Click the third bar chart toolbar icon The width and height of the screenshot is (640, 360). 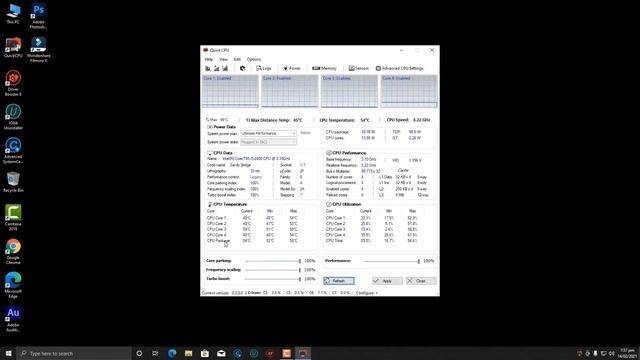pos(225,68)
